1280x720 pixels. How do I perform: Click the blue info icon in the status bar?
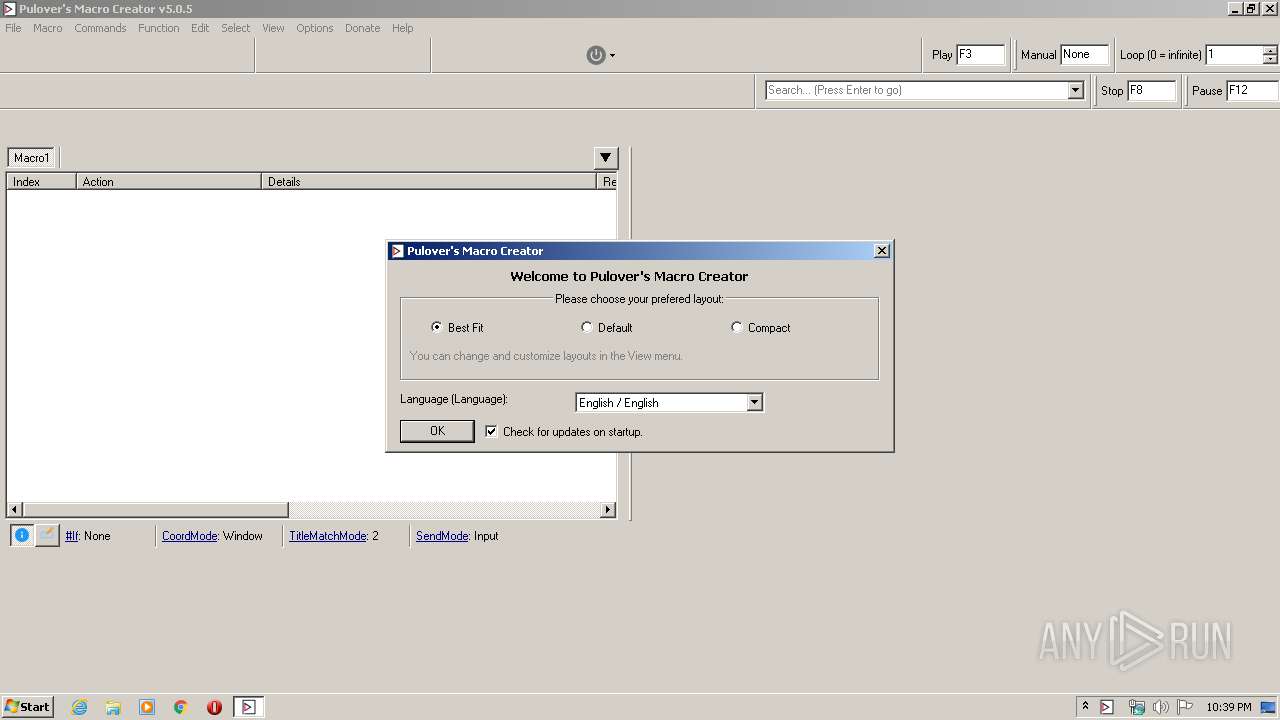[22, 535]
